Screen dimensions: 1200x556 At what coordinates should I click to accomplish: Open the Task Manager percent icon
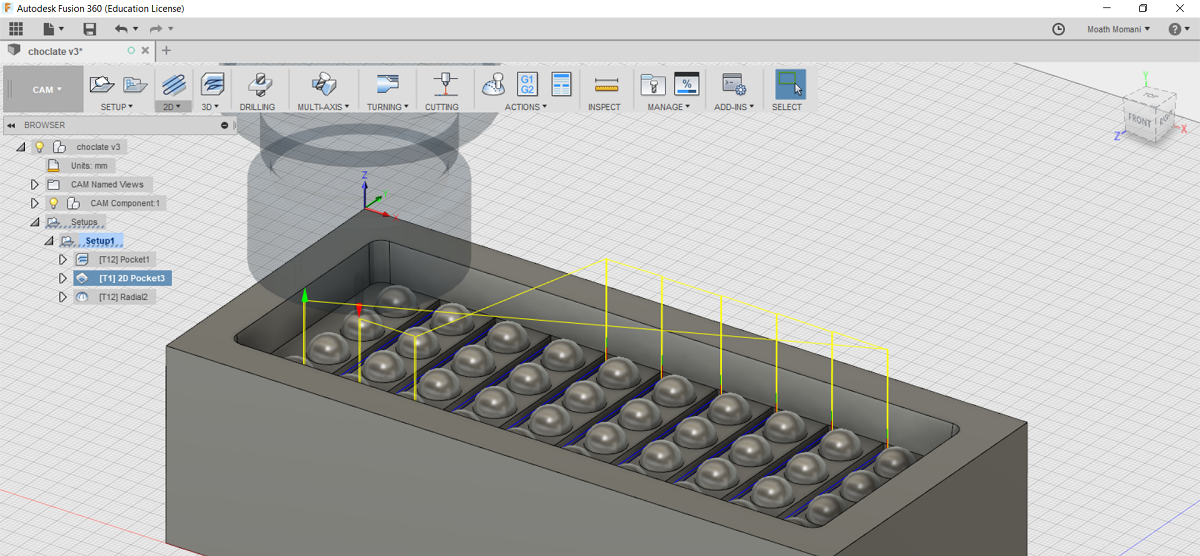687,85
